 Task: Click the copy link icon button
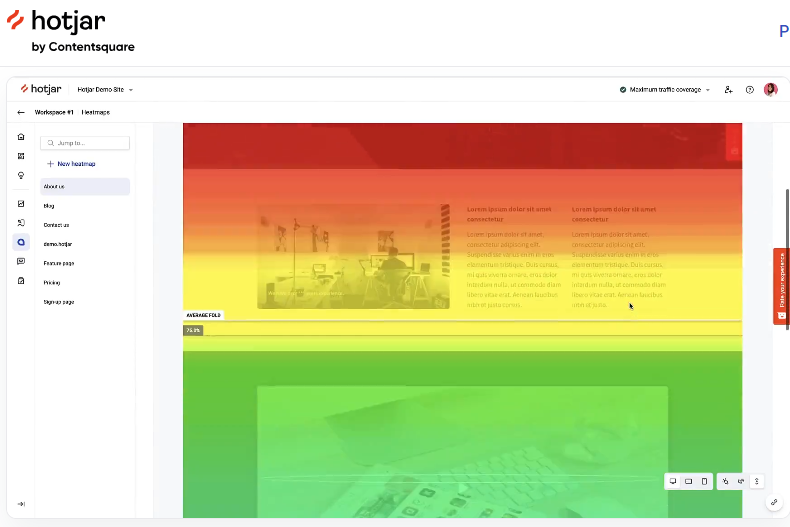(x=773, y=502)
